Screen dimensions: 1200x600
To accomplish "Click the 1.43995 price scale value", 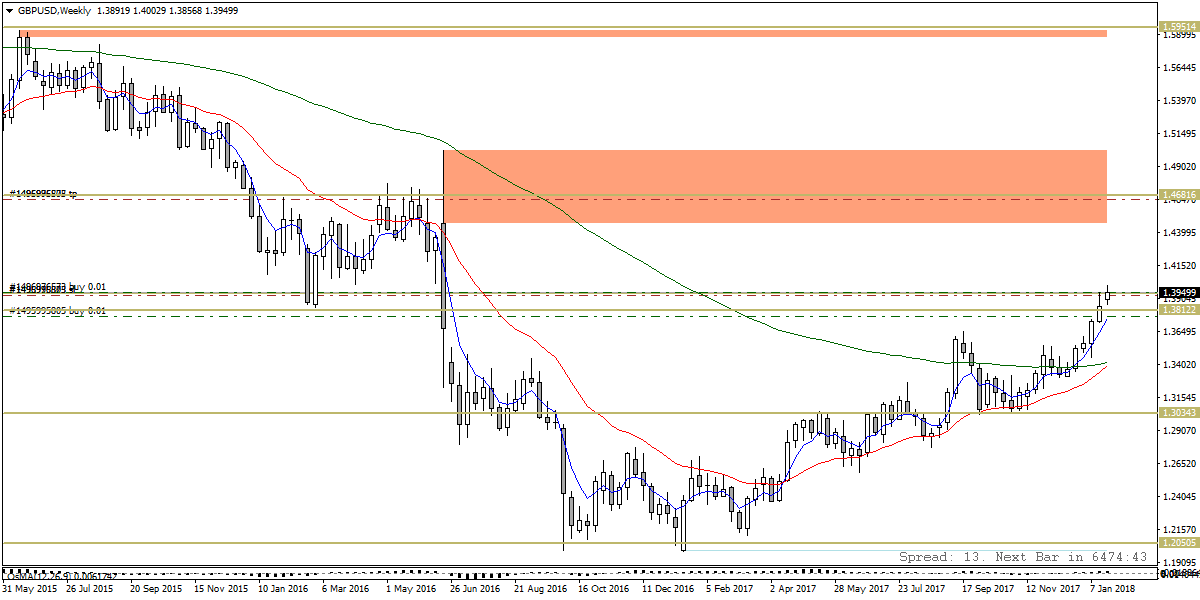I will pos(1181,232).
